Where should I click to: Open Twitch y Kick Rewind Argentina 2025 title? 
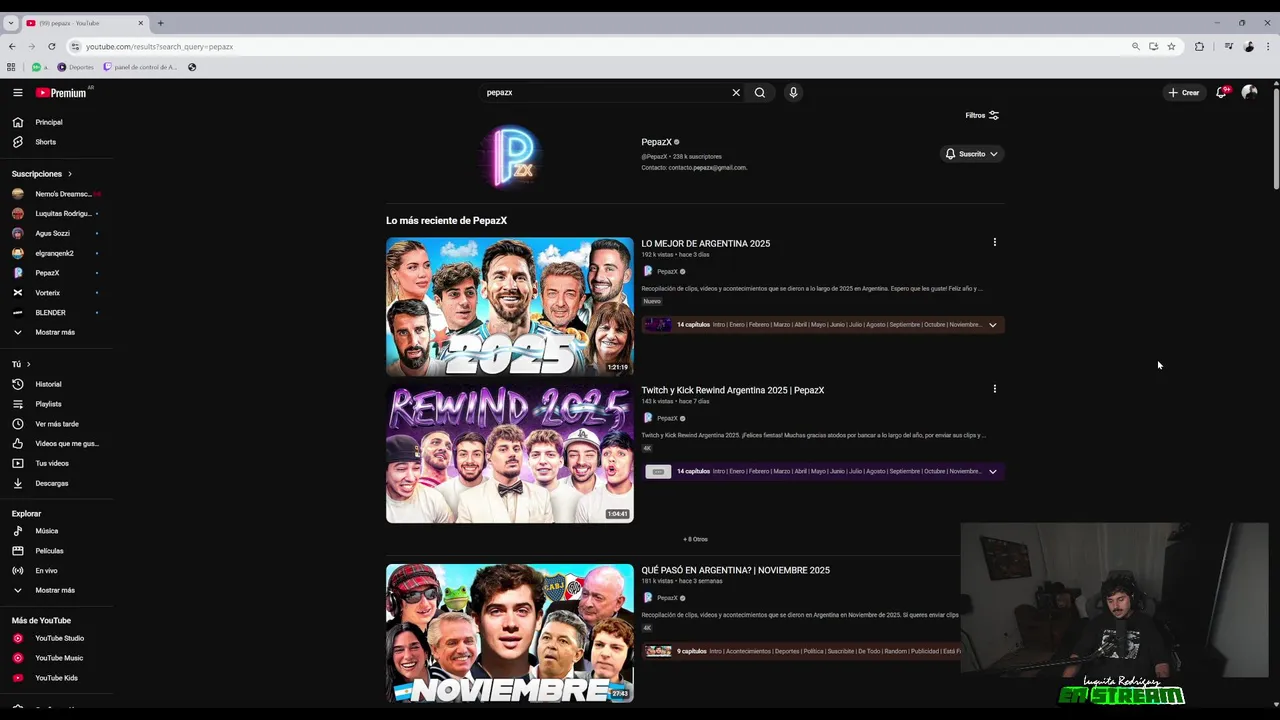coord(733,390)
